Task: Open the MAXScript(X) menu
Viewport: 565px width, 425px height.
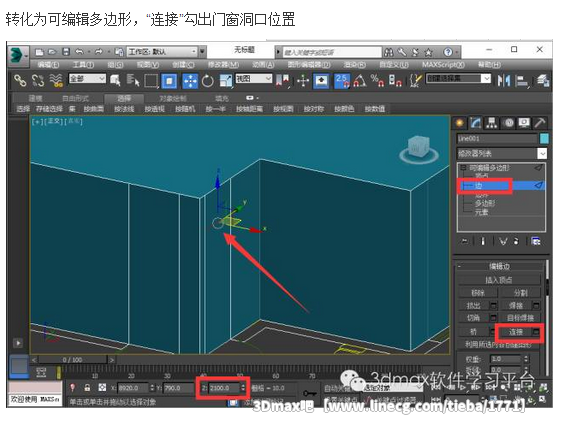Action: point(443,65)
